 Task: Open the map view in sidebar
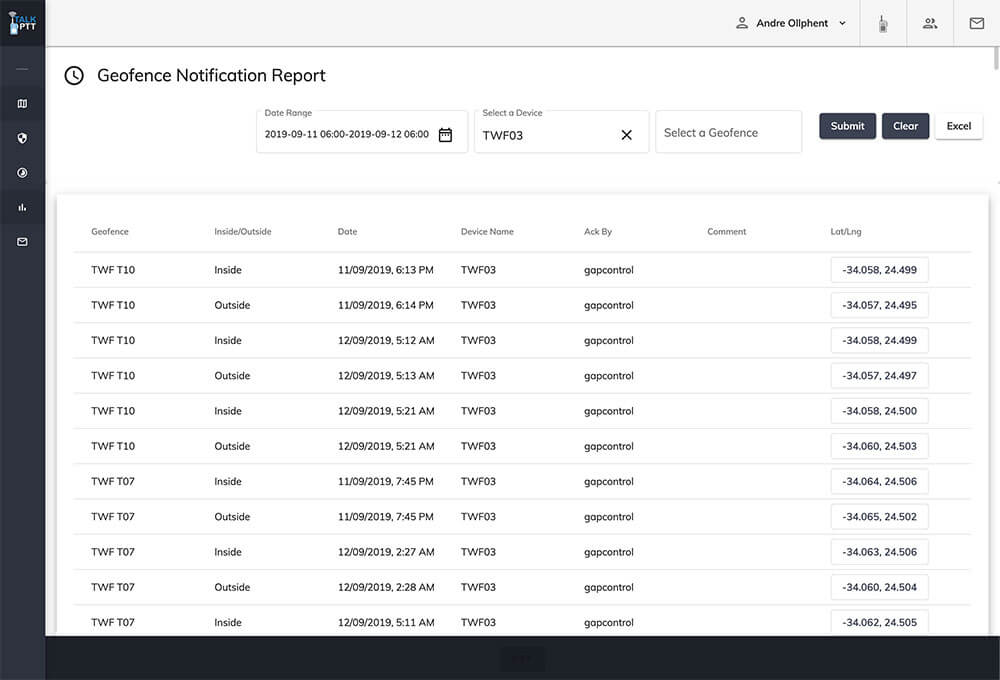(22, 104)
